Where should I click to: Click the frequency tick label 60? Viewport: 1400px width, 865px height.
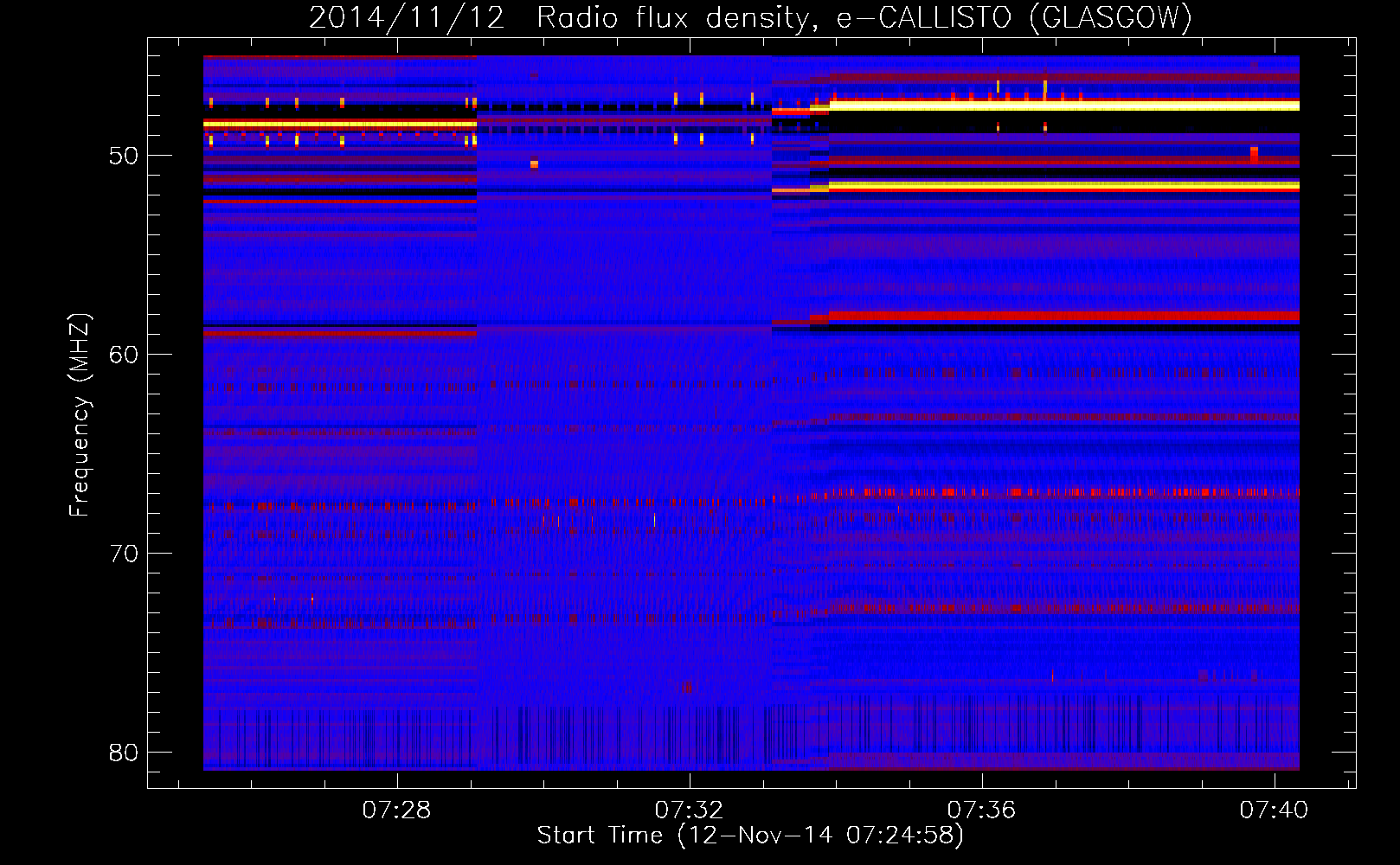click(x=124, y=355)
